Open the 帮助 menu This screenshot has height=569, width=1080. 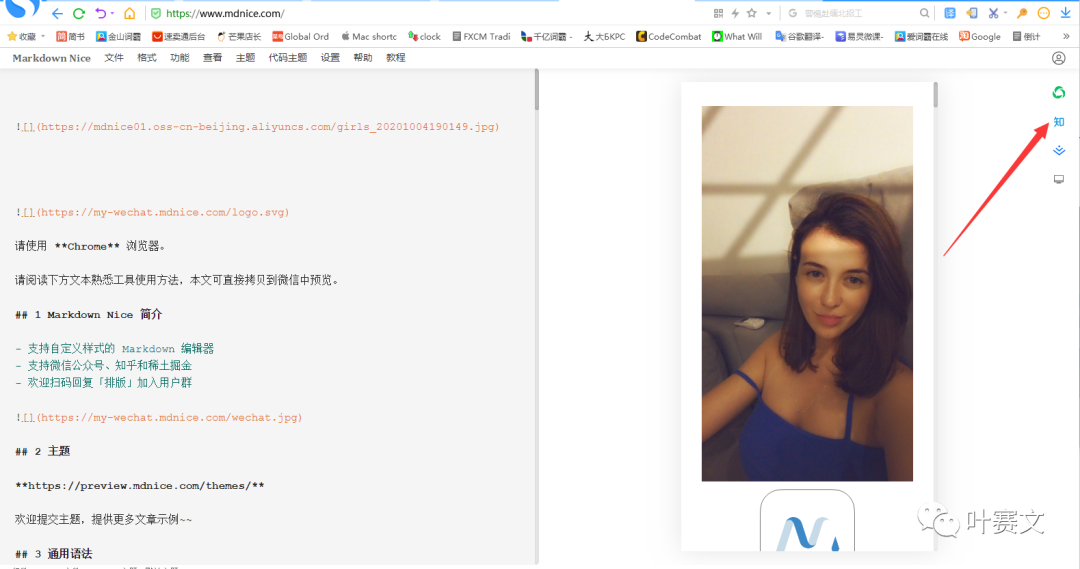(x=363, y=58)
